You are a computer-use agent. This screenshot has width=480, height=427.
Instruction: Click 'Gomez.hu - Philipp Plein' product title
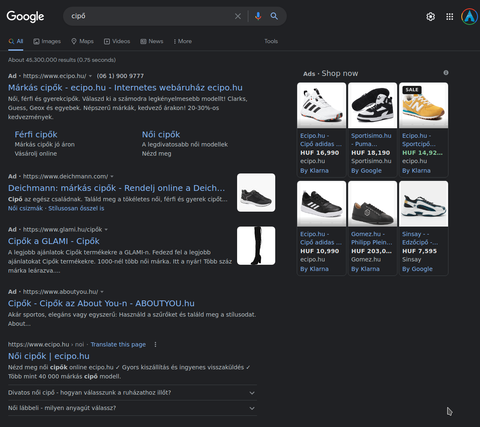[x=371, y=238]
